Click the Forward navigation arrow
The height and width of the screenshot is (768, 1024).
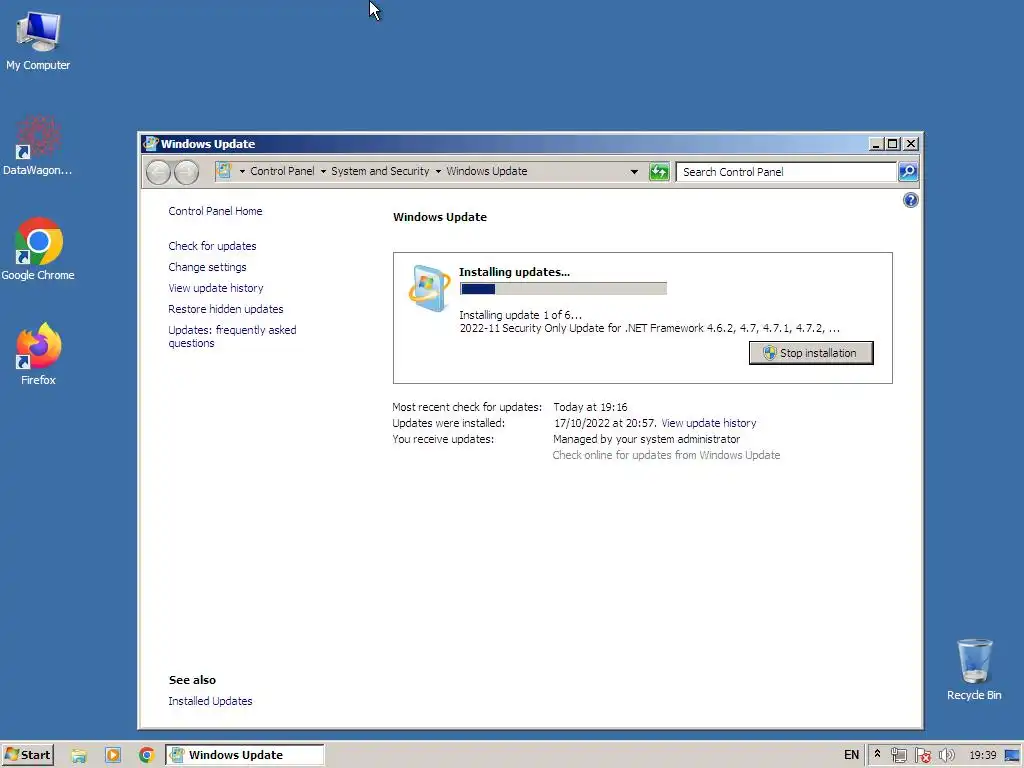click(x=187, y=172)
